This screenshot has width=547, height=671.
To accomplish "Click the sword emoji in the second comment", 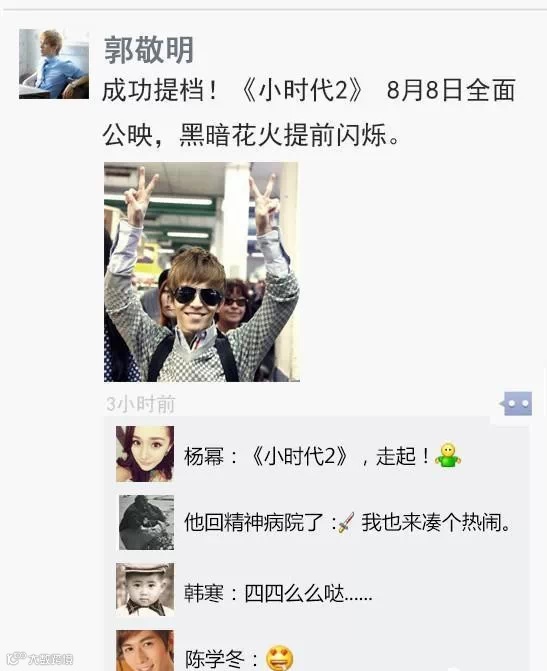I will pyautogui.click(x=345, y=523).
